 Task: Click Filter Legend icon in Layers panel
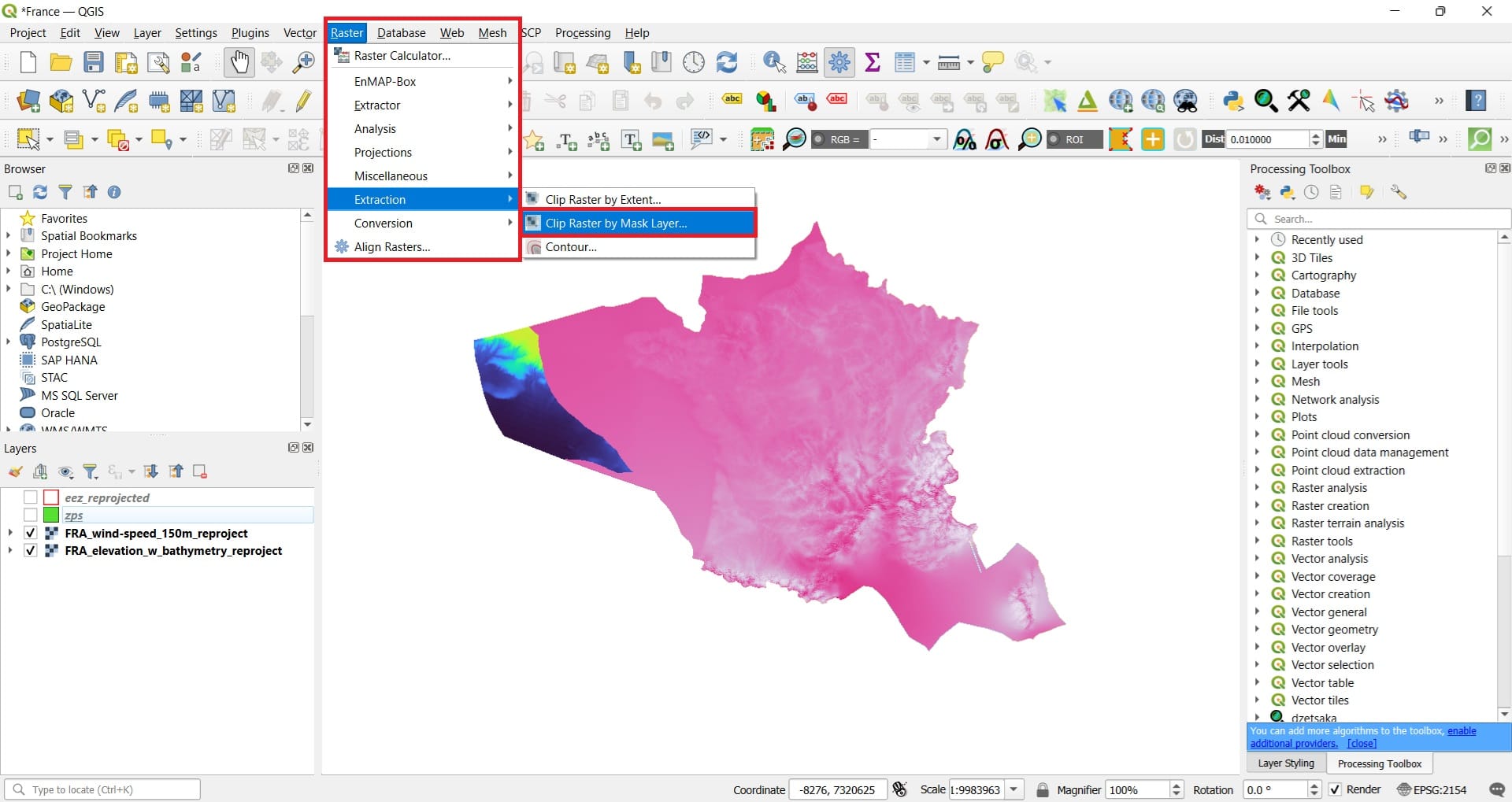coord(91,471)
